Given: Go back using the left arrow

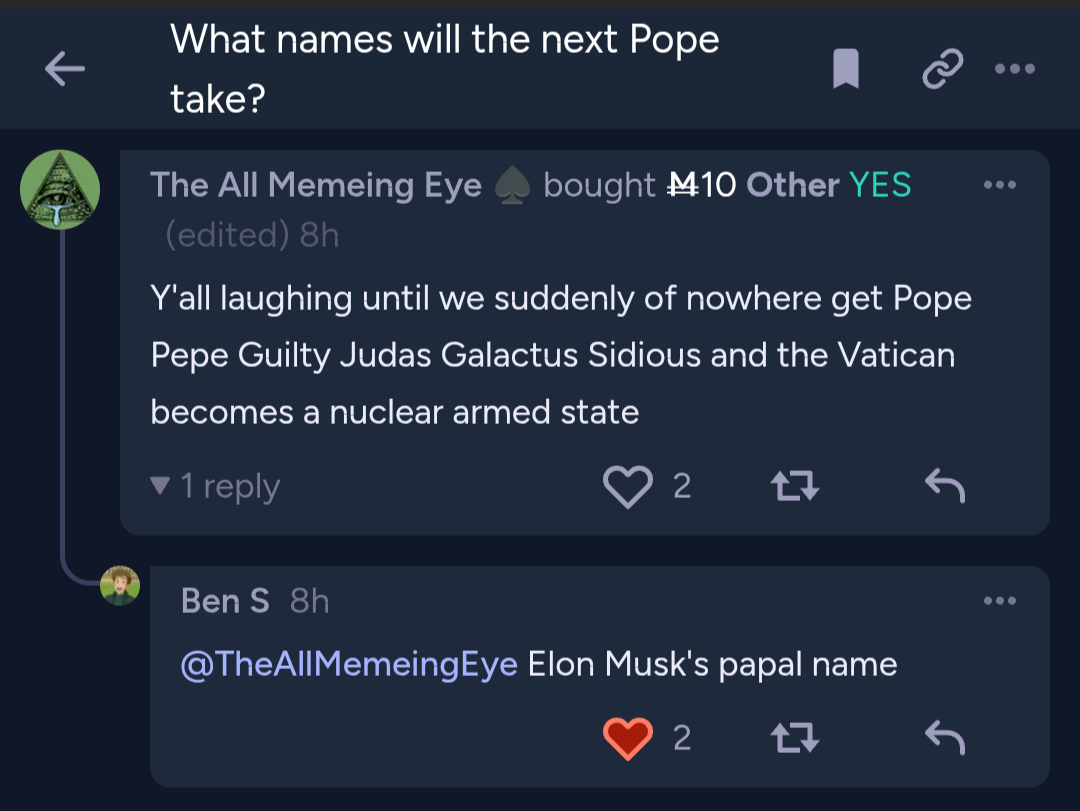Looking at the screenshot, I should [65, 69].
